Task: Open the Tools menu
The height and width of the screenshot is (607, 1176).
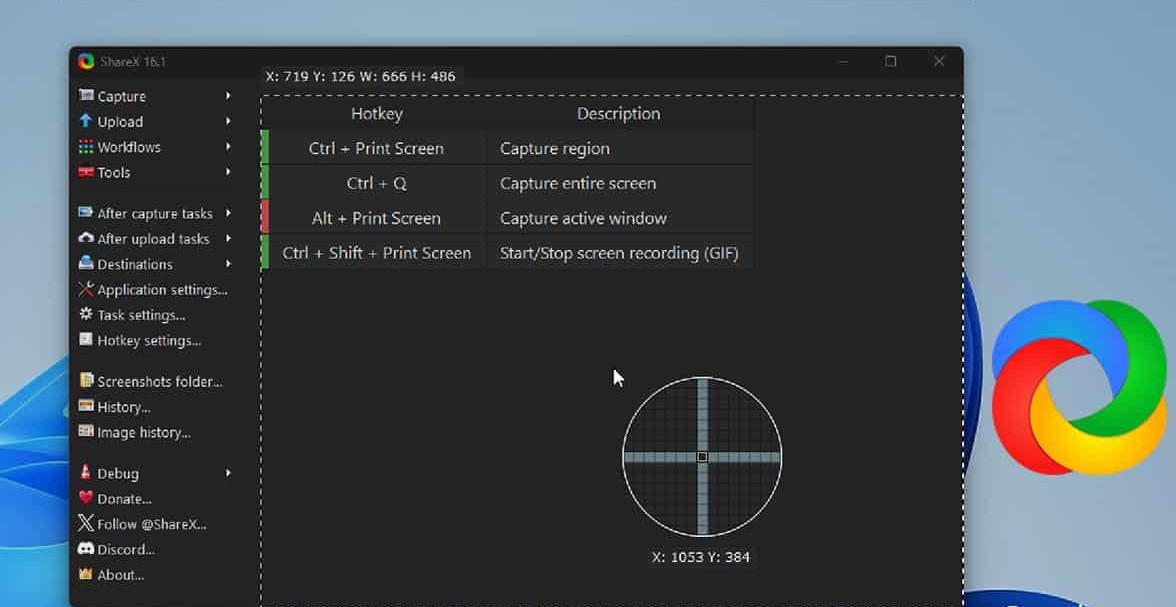Action: [114, 173]
